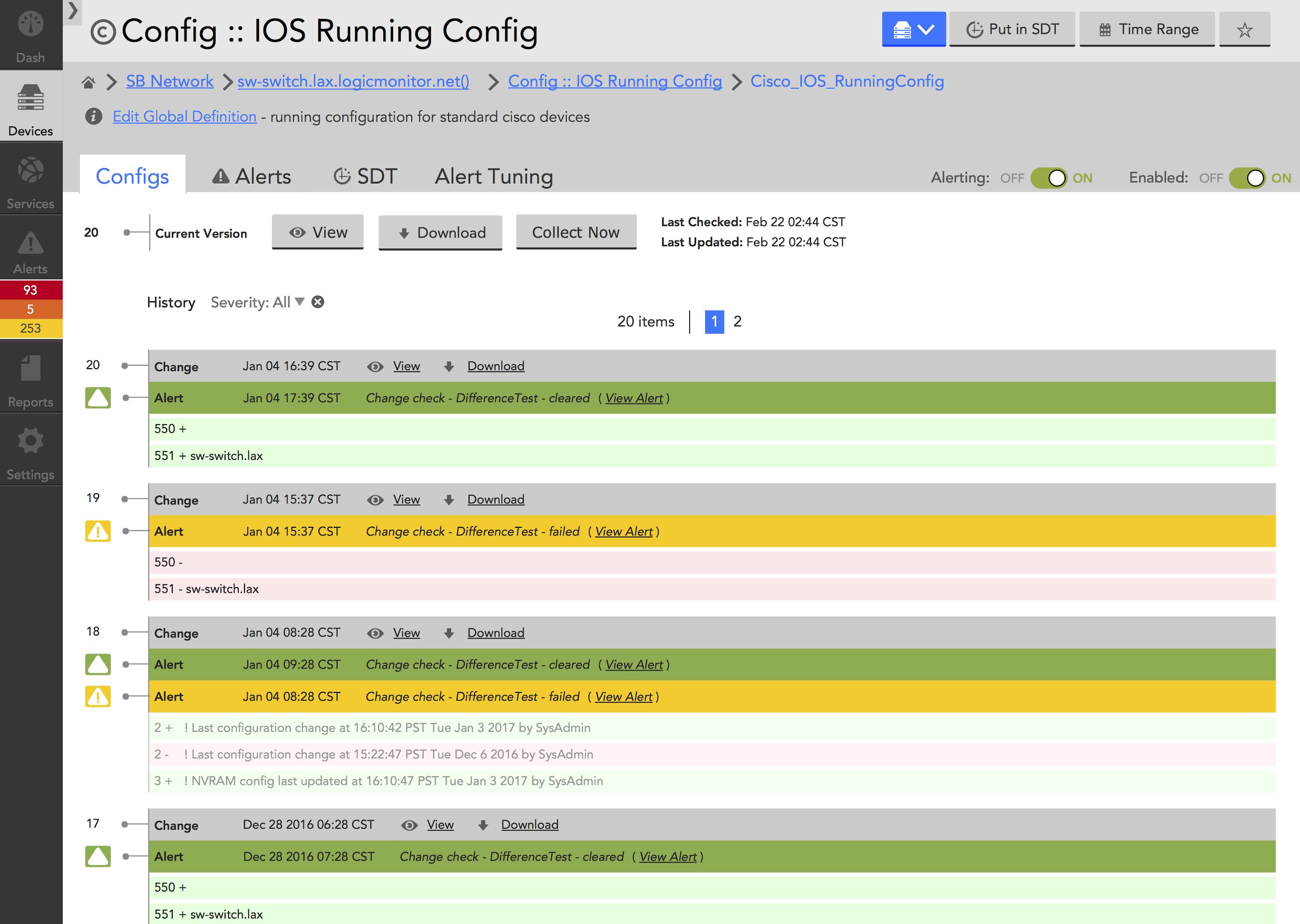View the Dec 28 2016 06:28 change

coord(440,824)
